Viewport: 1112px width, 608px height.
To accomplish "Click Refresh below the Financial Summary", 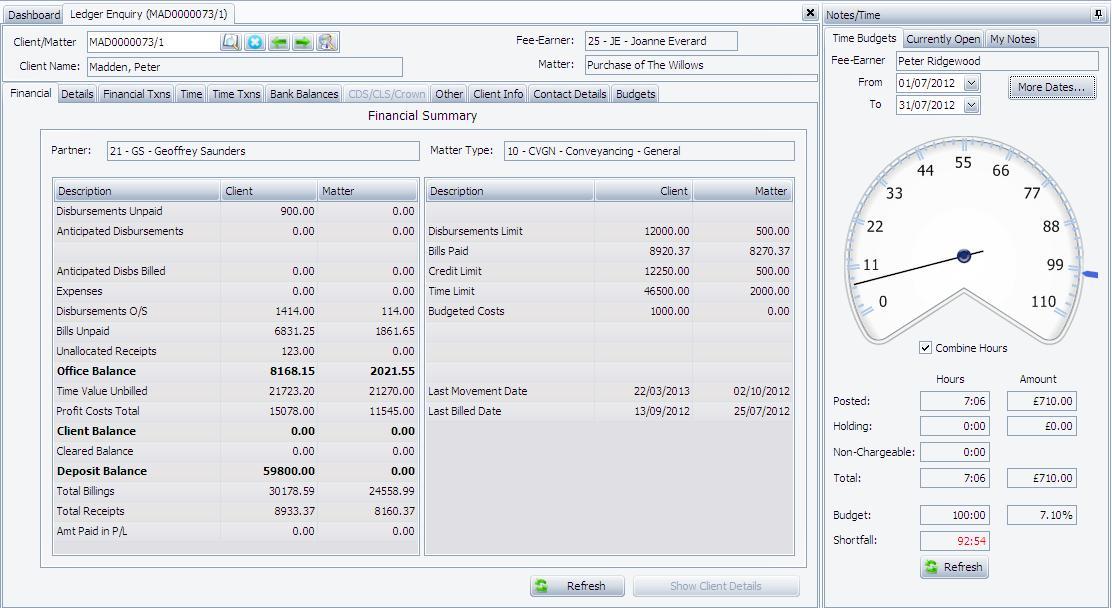I will tap(578, 586).
